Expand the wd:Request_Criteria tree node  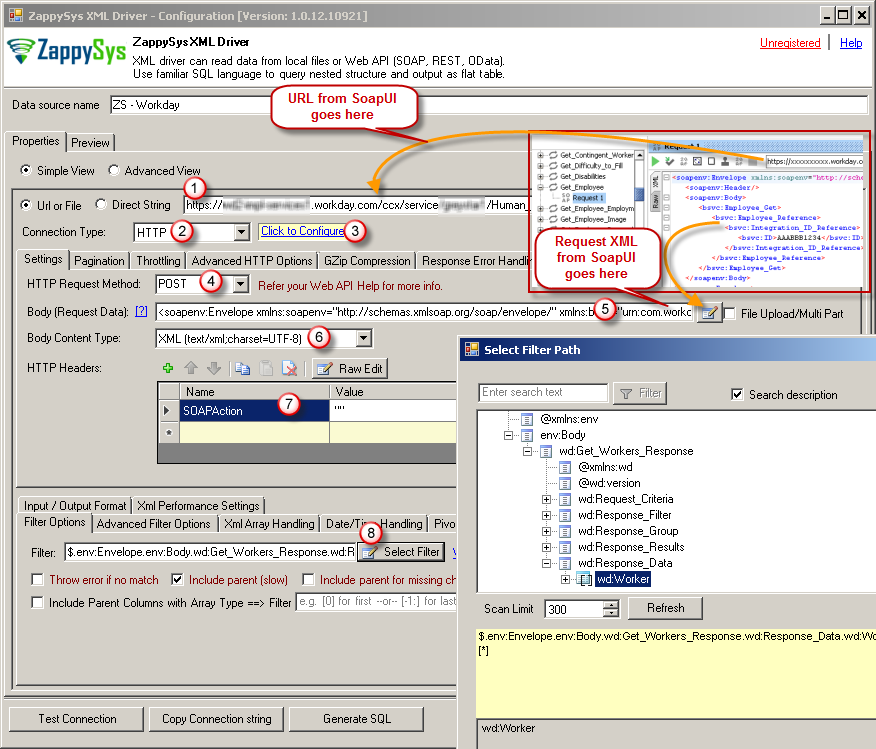[x=546, y=499]
